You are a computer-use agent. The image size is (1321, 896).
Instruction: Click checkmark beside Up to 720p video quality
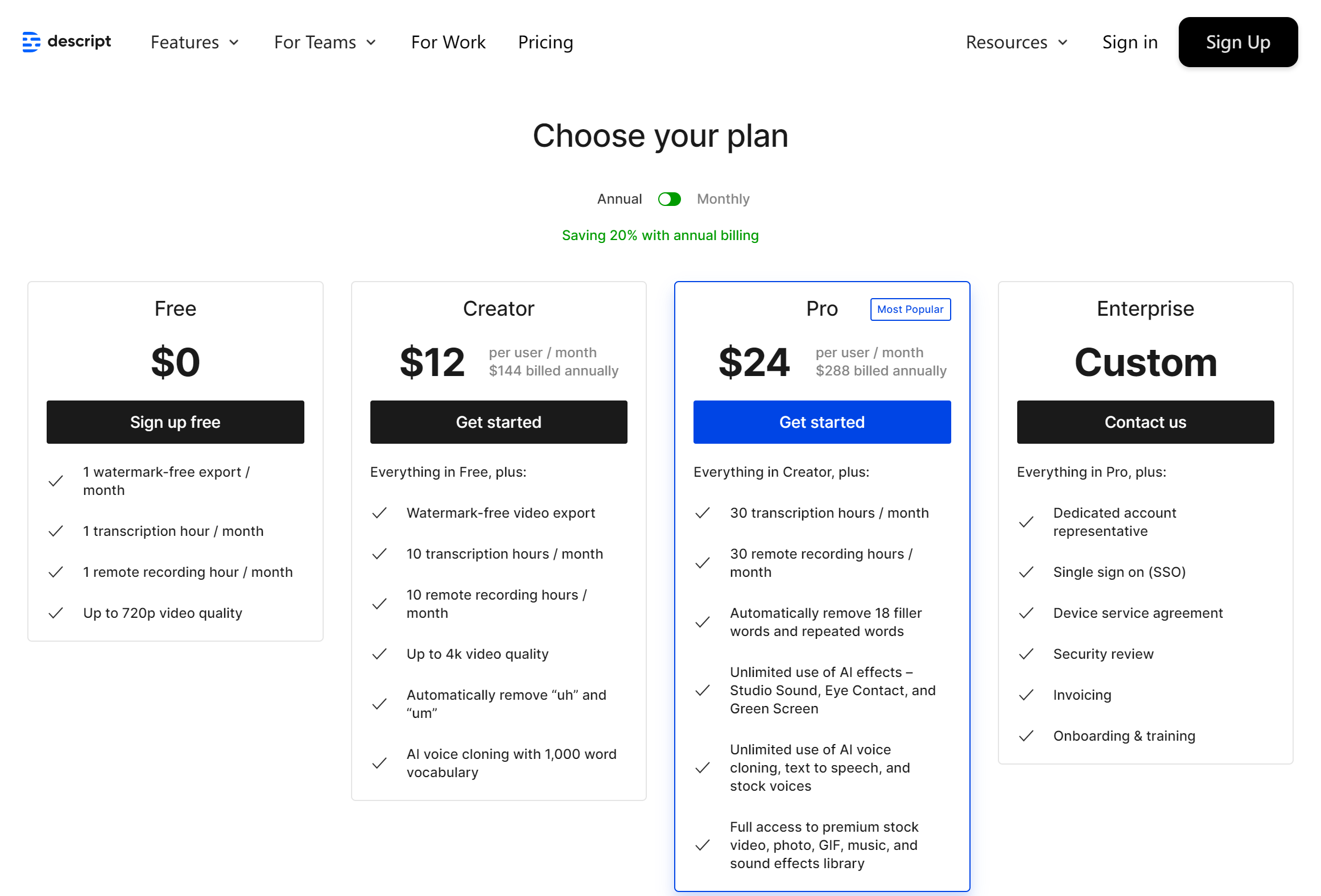point(56,613)
